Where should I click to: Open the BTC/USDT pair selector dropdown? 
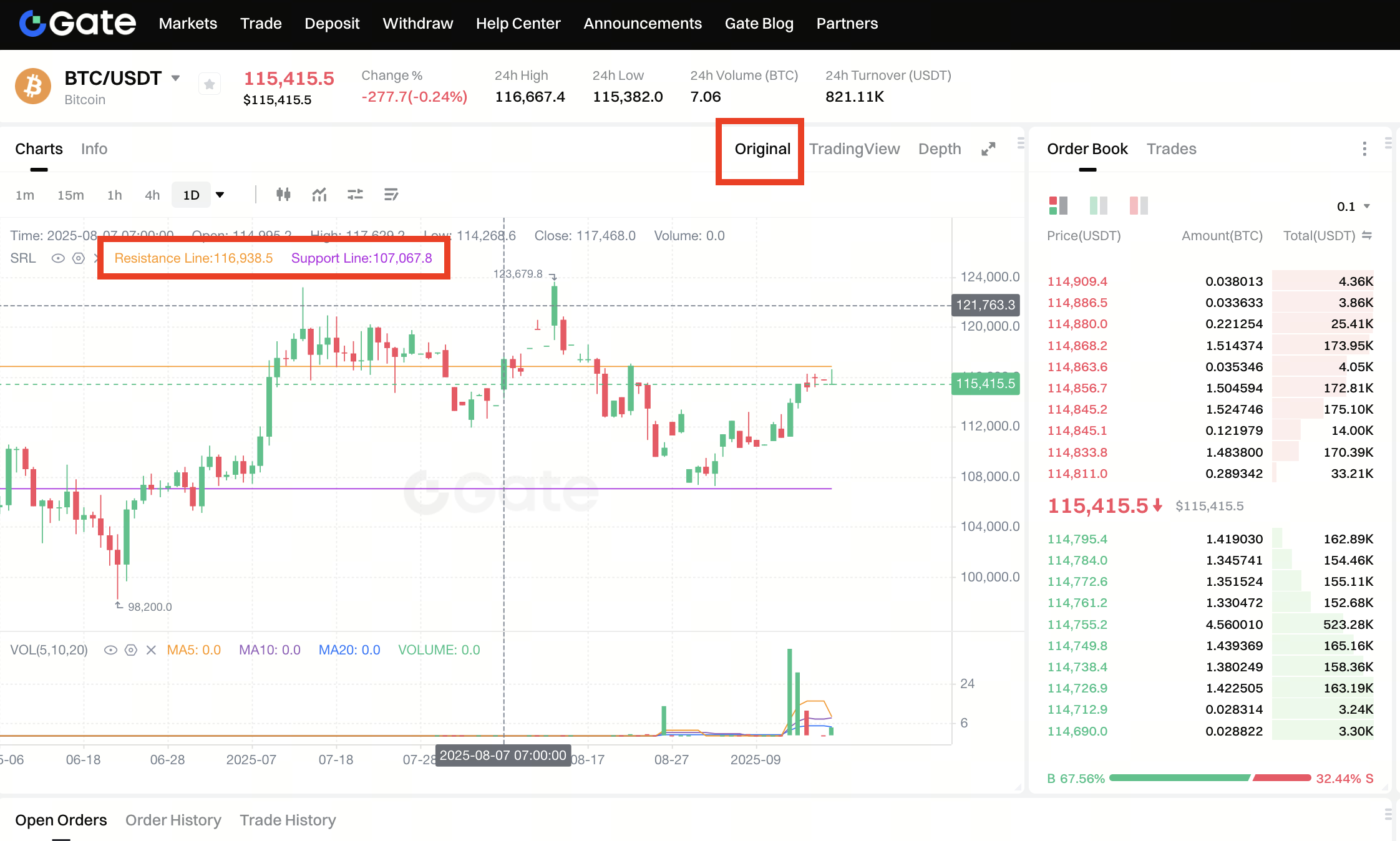tap(176, 79)
